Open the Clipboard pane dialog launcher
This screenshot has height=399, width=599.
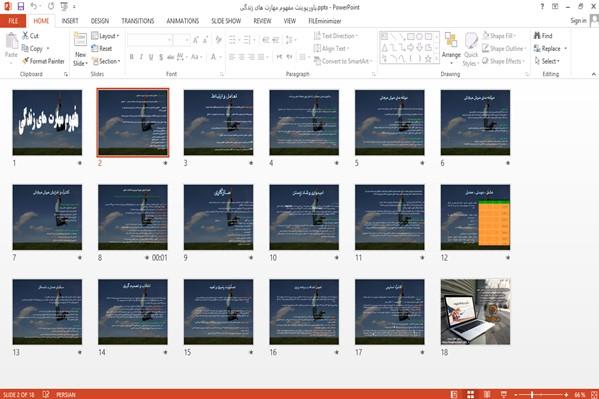point(66,75)
